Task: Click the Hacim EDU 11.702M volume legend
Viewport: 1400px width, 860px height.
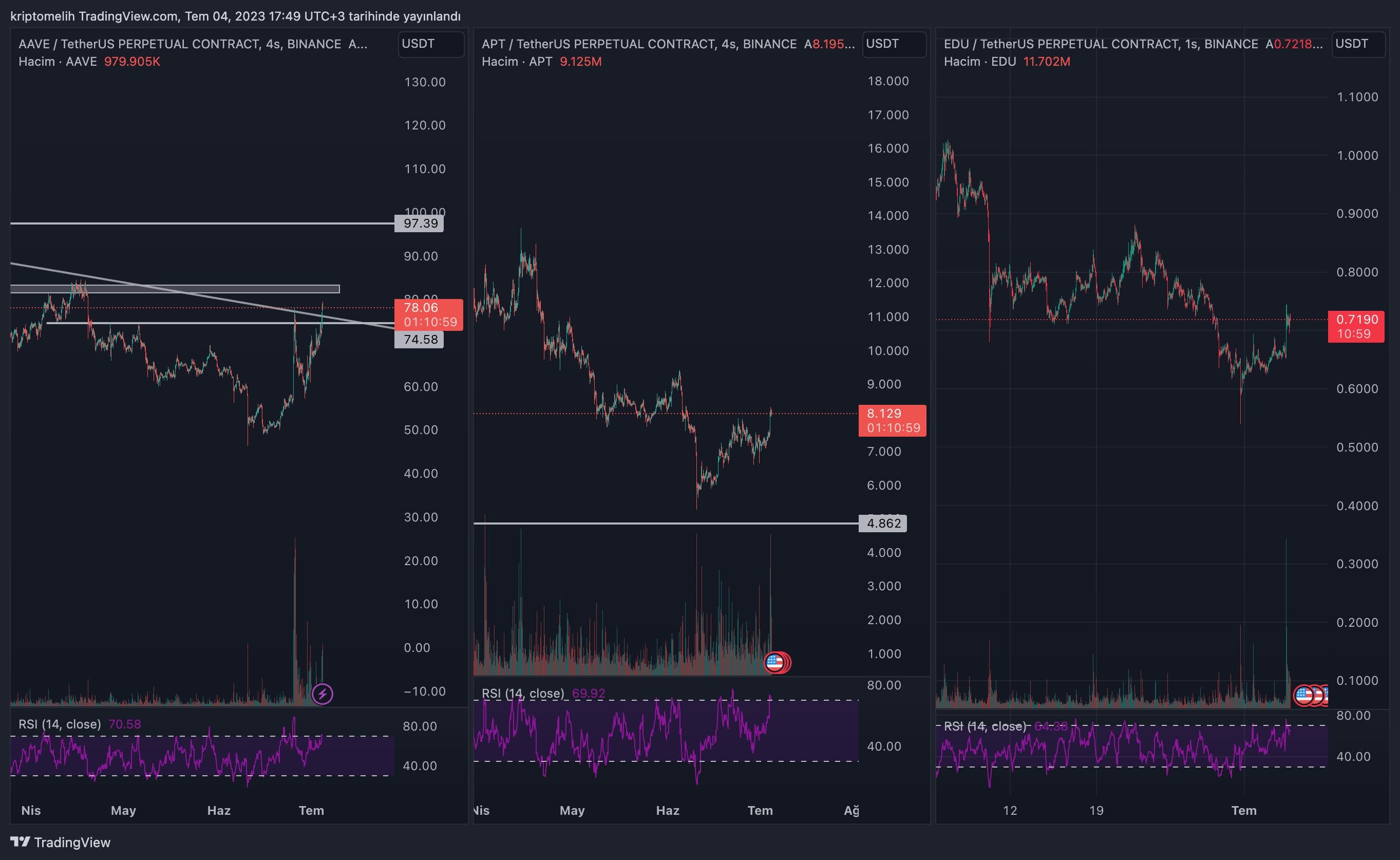Action: pos(1007,62)
